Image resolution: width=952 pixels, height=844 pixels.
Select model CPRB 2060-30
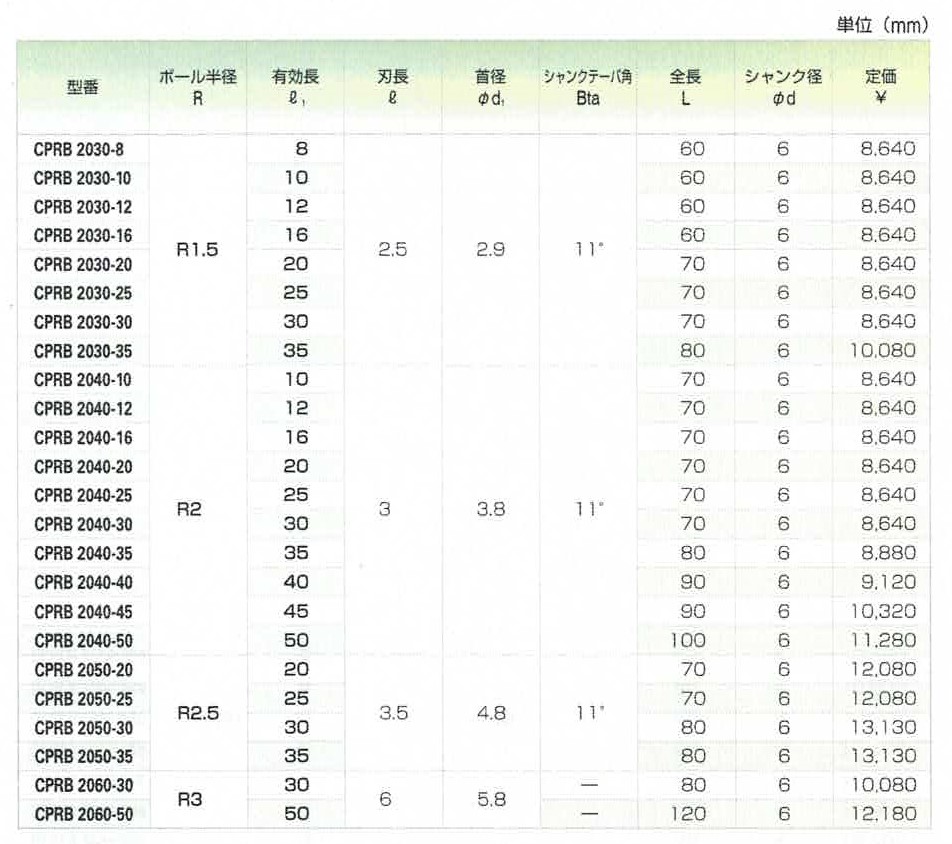point(83,786)
